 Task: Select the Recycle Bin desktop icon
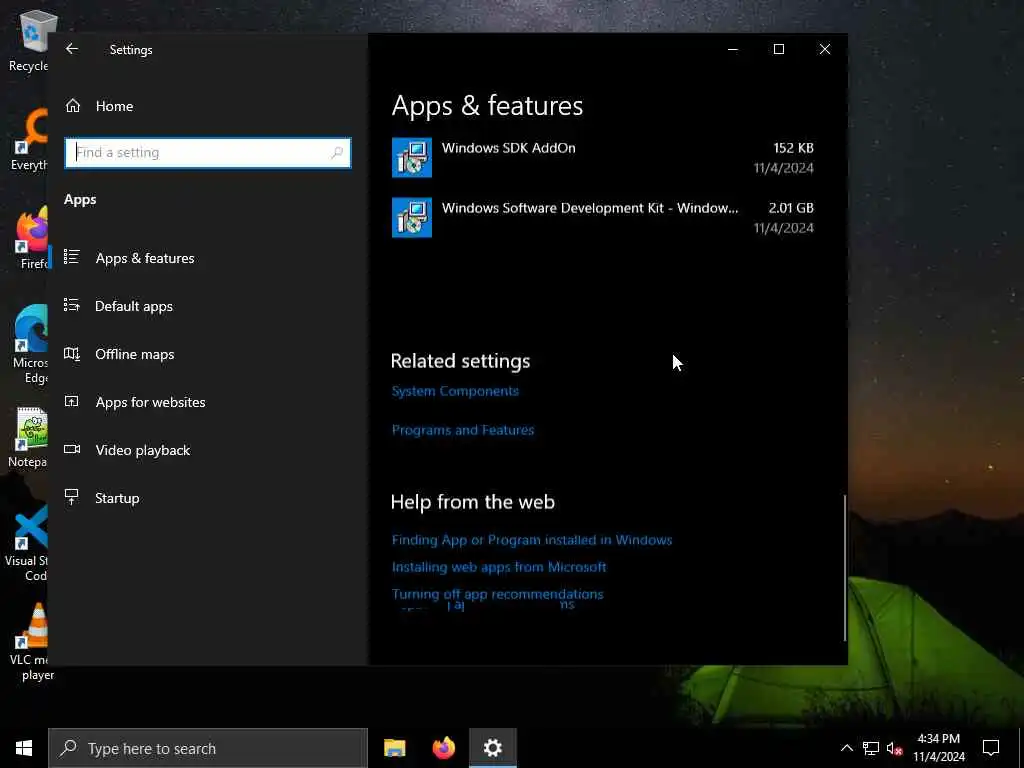[x=29, y=40]
